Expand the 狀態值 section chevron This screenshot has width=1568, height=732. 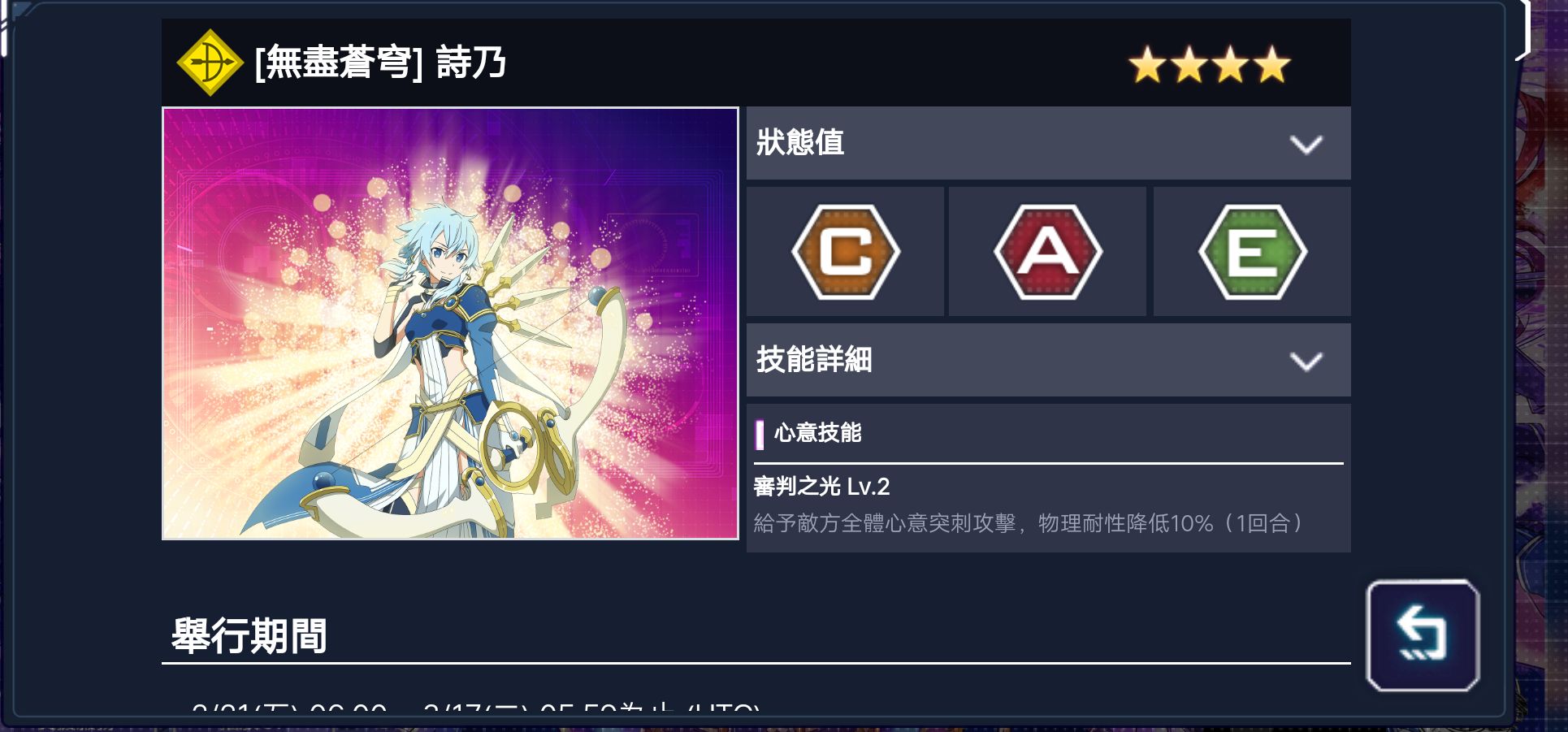[1306, 145]
